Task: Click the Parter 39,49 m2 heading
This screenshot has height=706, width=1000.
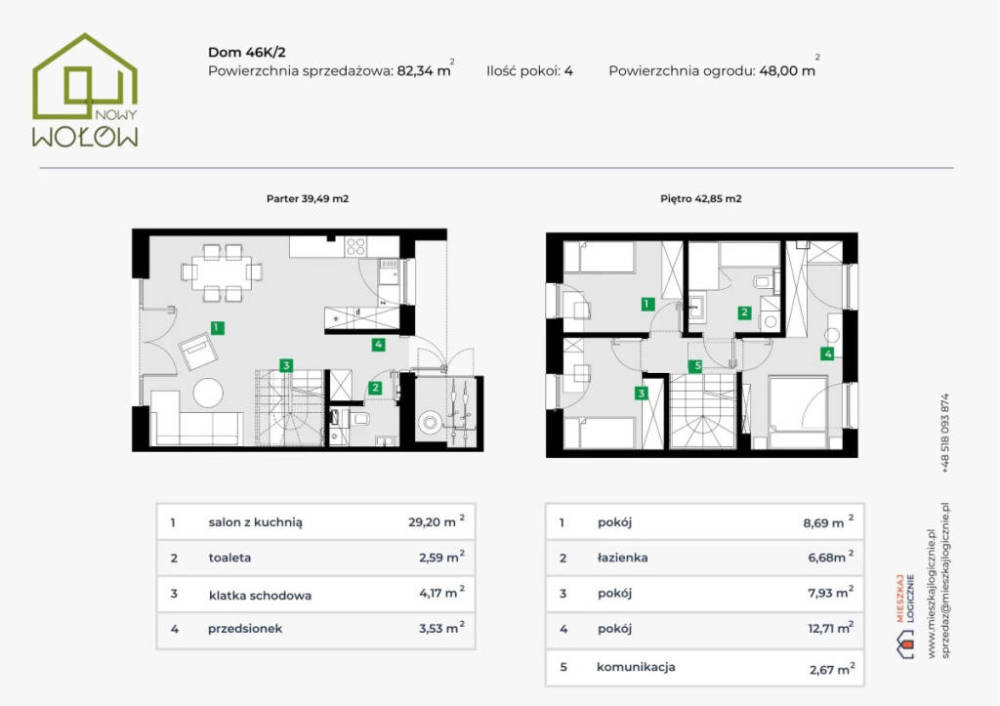Action: pos(307,198)
